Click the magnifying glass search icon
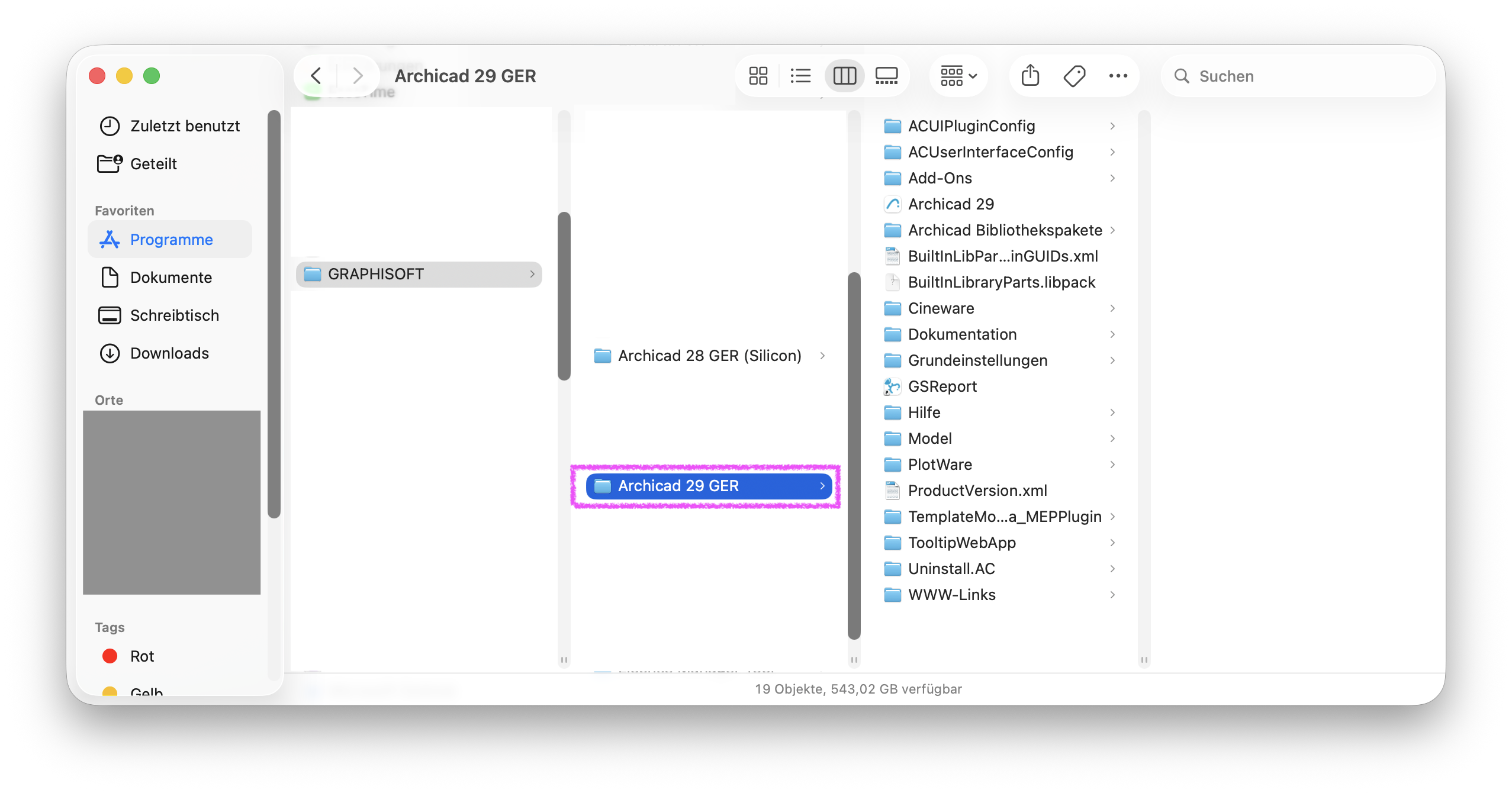Screen dimensions: 1512x793 [1182, 76]
